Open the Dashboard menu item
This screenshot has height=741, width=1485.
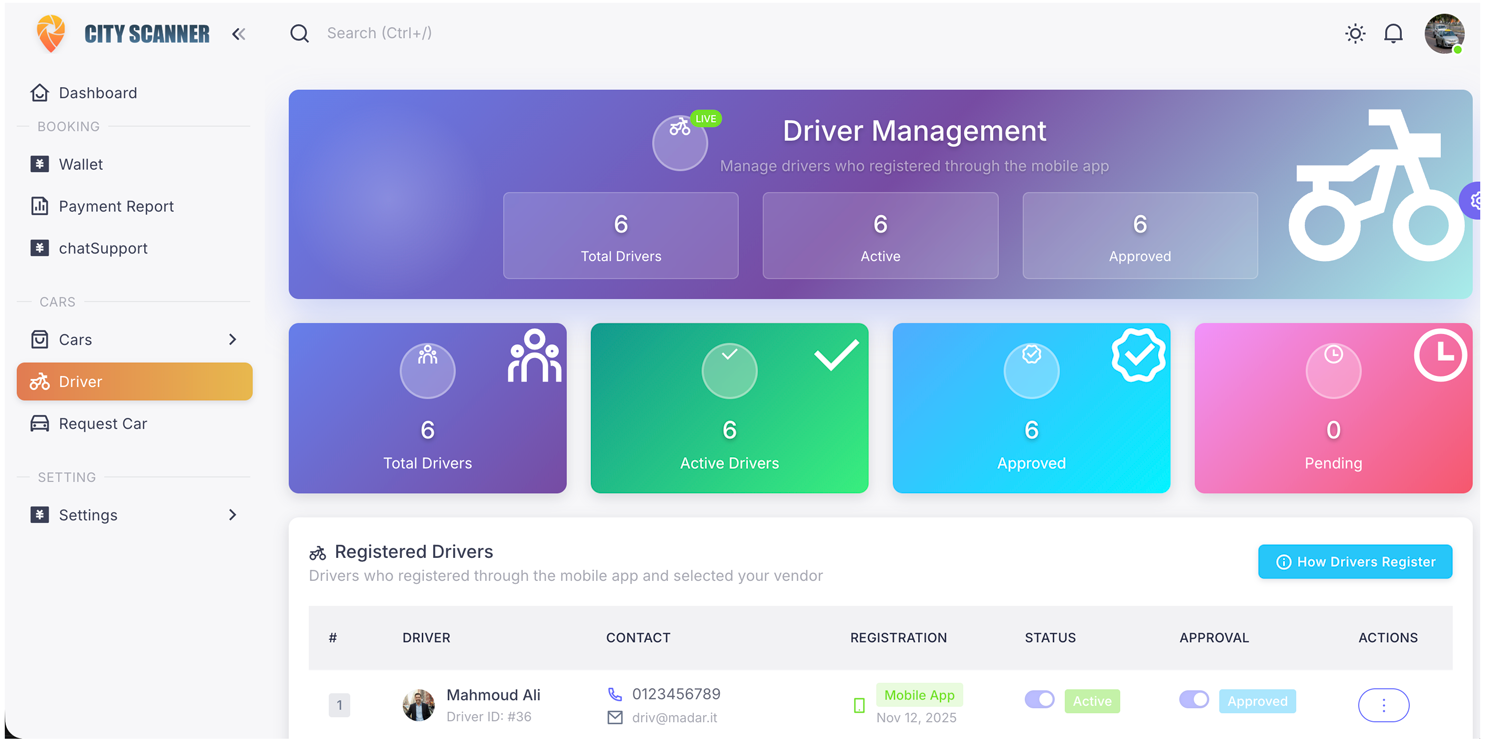coord(96,92)
